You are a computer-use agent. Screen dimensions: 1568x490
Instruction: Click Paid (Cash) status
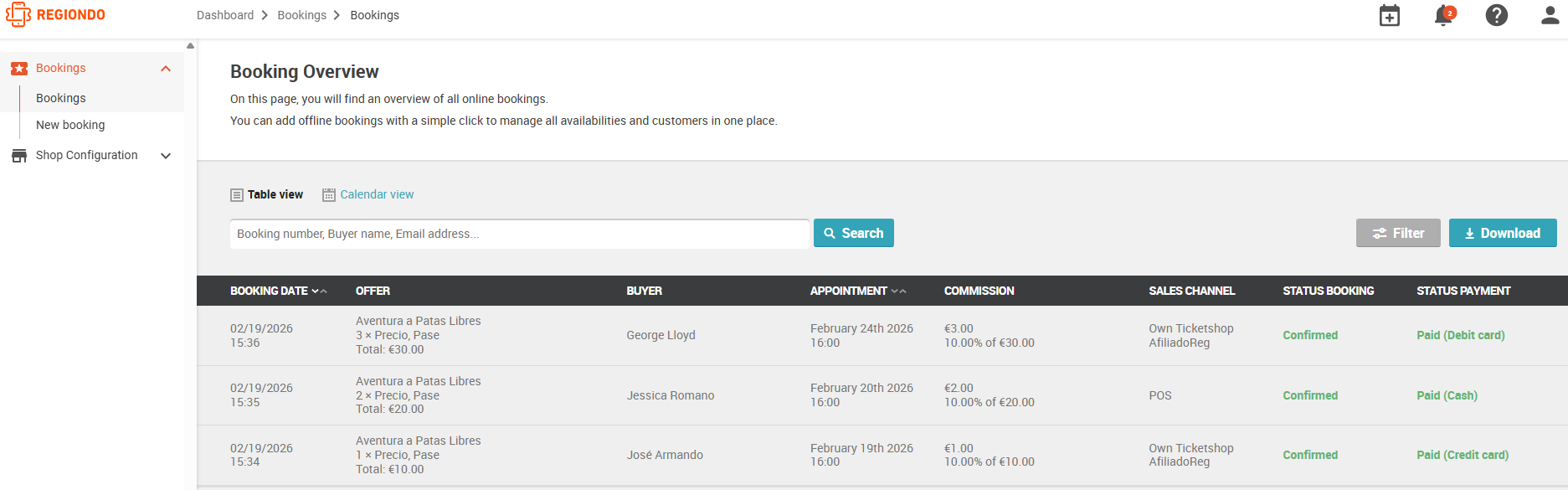point(1447,395)
